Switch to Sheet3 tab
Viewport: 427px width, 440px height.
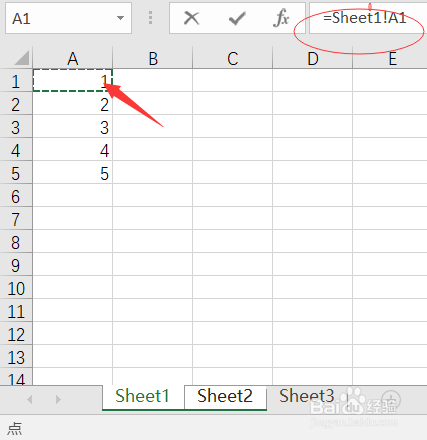click(307, 397)
